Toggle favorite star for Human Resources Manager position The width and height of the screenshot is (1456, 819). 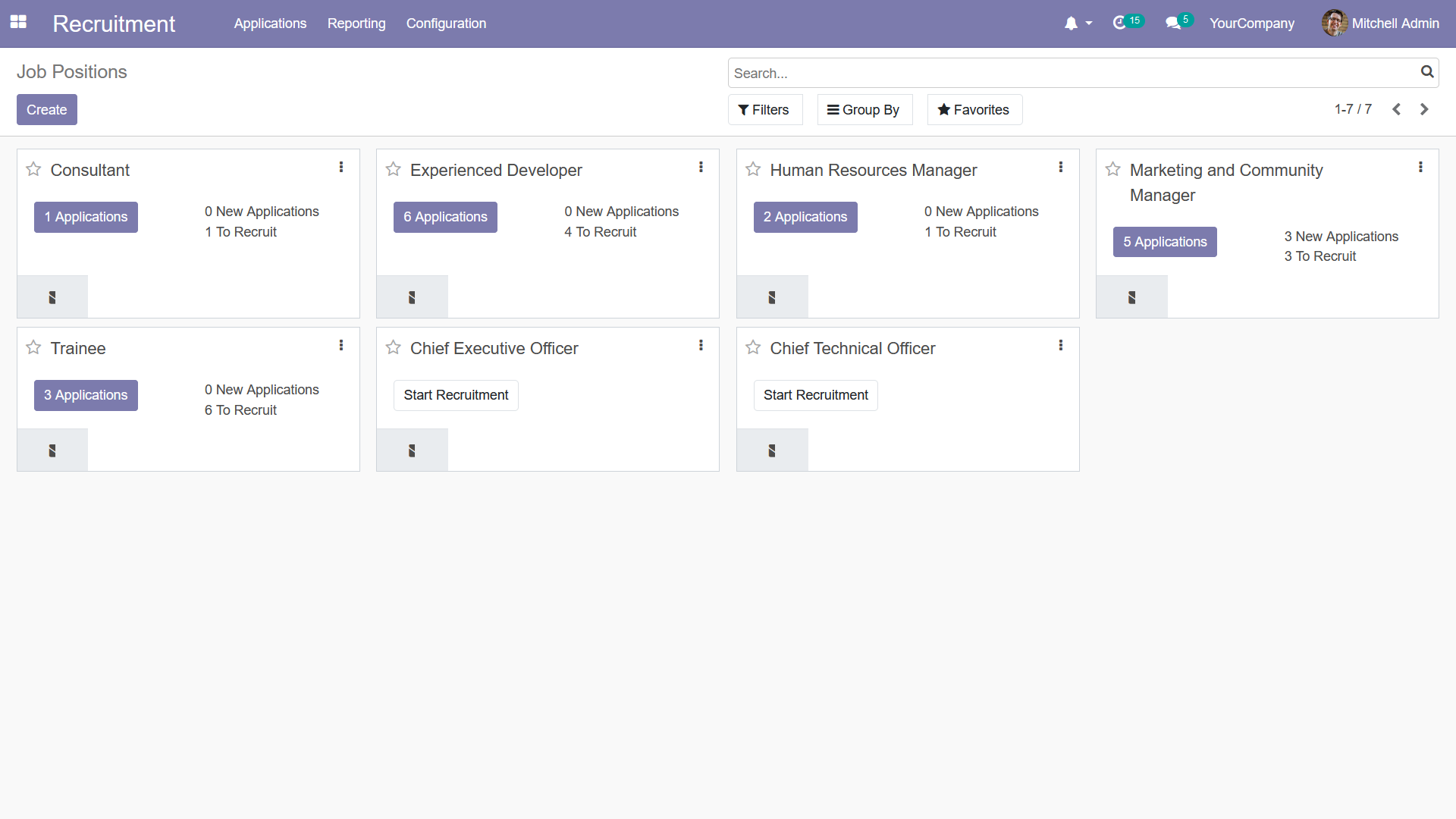[753, 168]
